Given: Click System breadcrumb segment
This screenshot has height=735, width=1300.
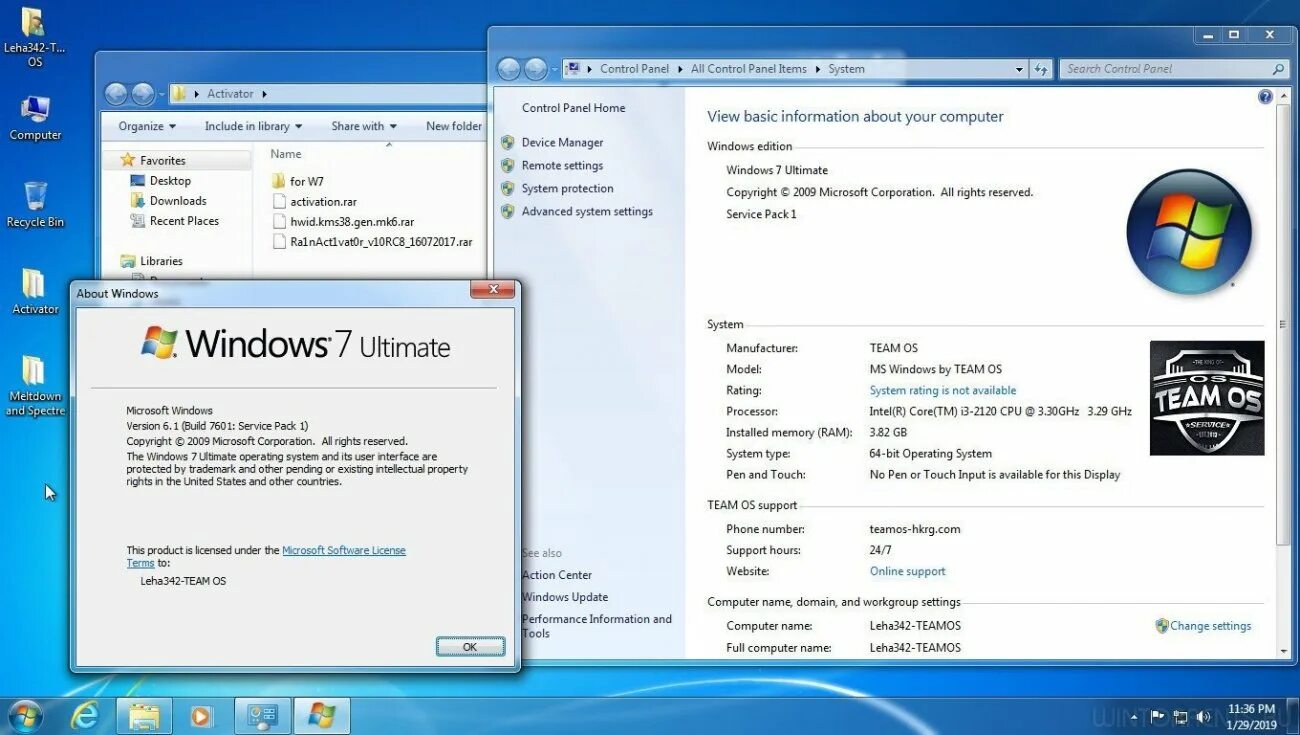Looking at the screenshot, I should pos(846,69).
